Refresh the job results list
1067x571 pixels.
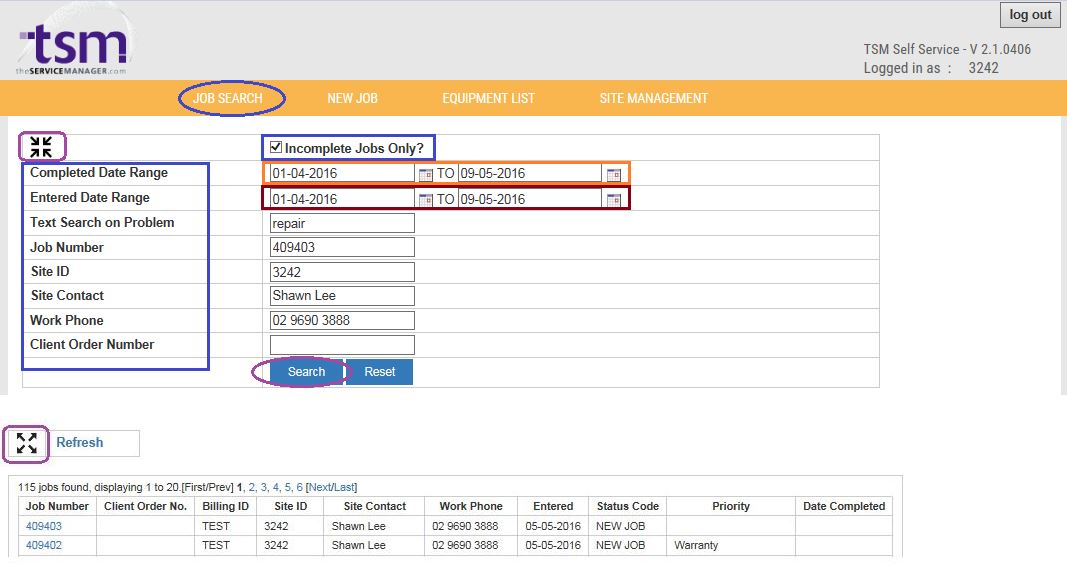coord(79,442)
